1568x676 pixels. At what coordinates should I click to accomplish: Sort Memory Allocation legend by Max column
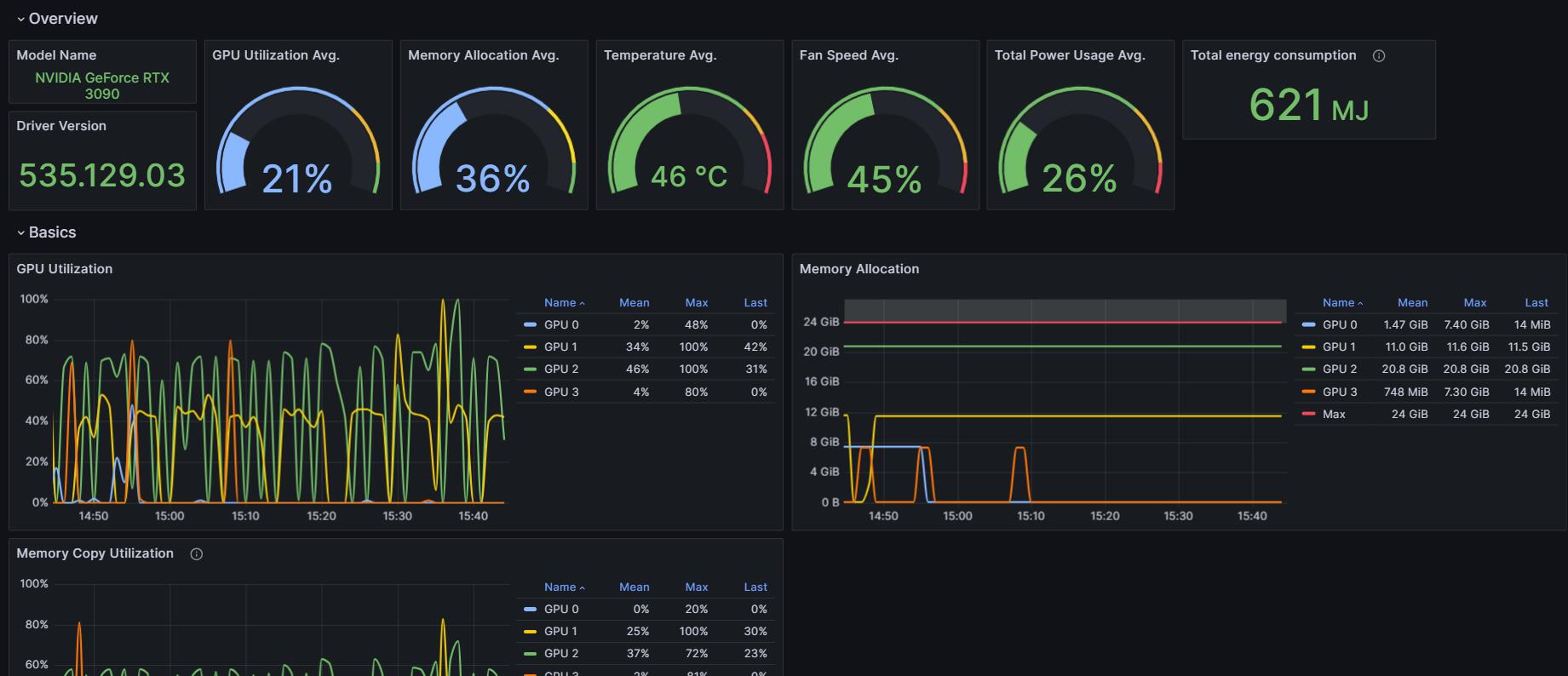pyautogui.click(x=1475, y=302)
